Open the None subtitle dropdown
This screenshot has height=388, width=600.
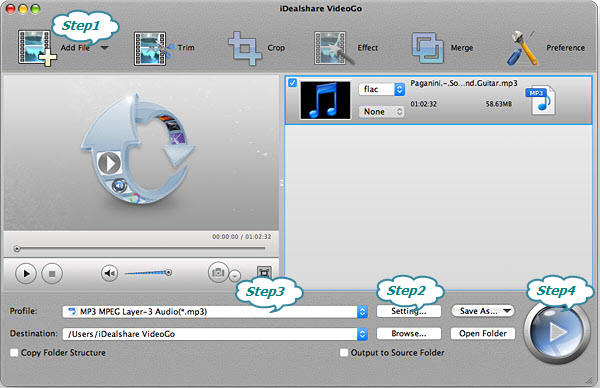click(382, 111)
